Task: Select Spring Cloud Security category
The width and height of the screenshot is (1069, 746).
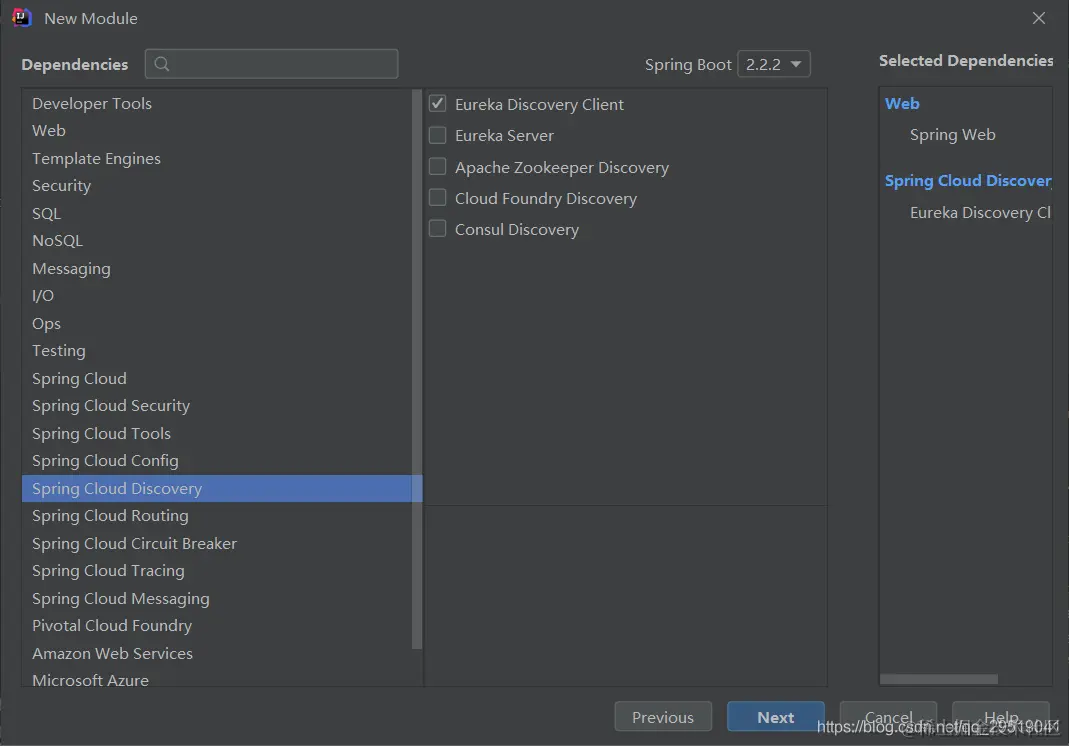Action: pos(217,406)
